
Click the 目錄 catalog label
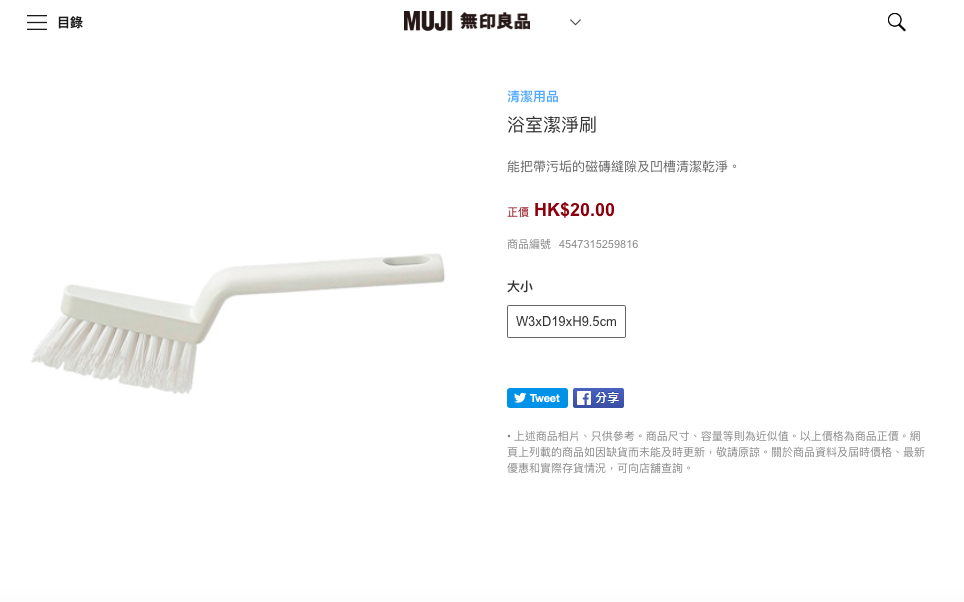[x=70, y=23]
